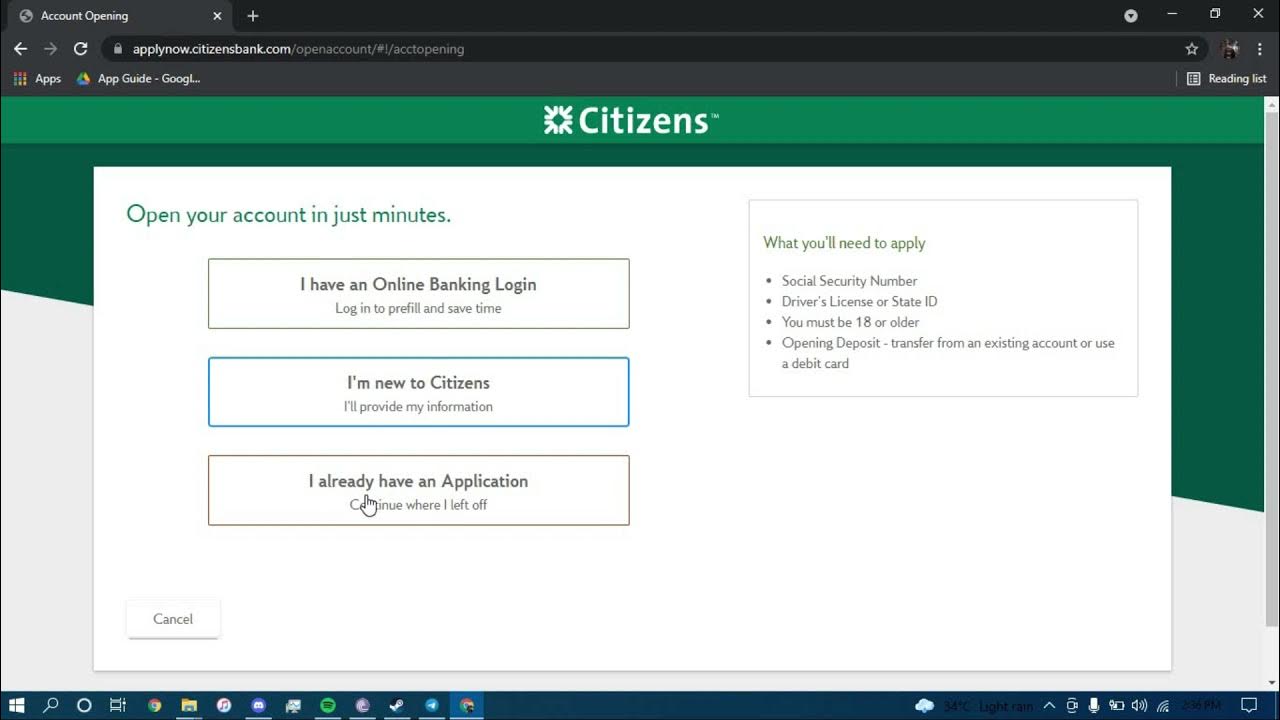Click the address bar URL field
The width and height of the screenshot is (1280, 720).
(x=640, y=48)
